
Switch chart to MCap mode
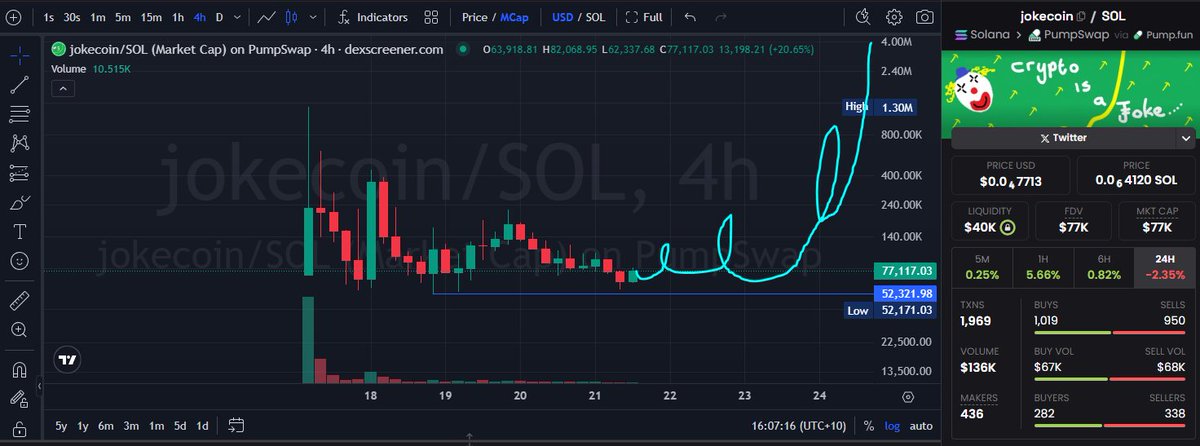(515, 17)
